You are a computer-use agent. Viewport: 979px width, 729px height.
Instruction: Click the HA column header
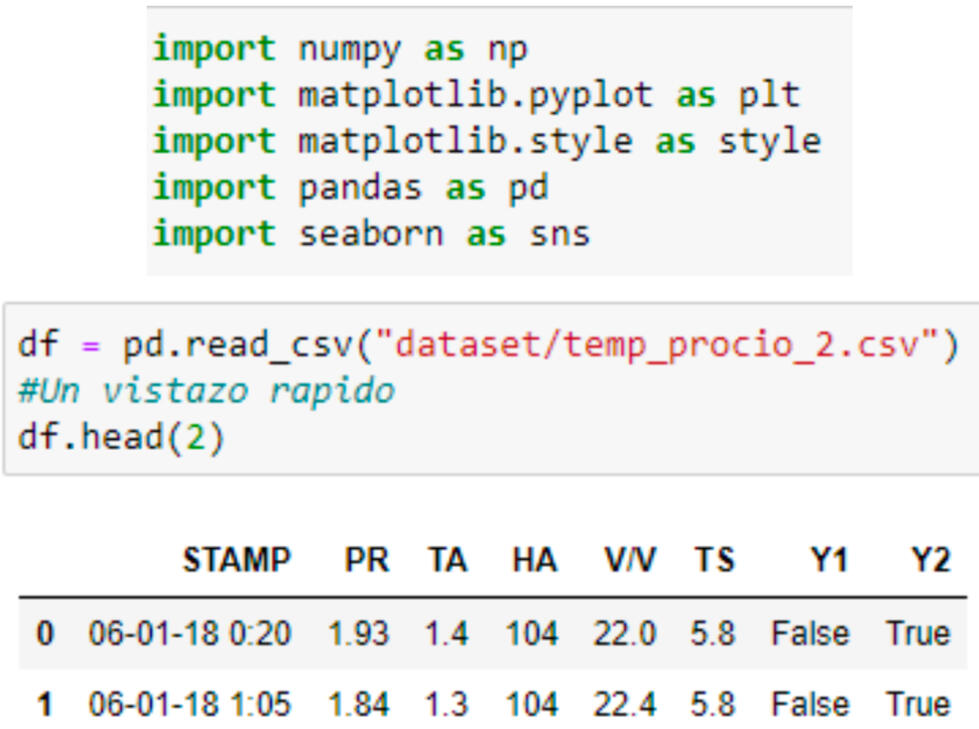click(534, 561)
